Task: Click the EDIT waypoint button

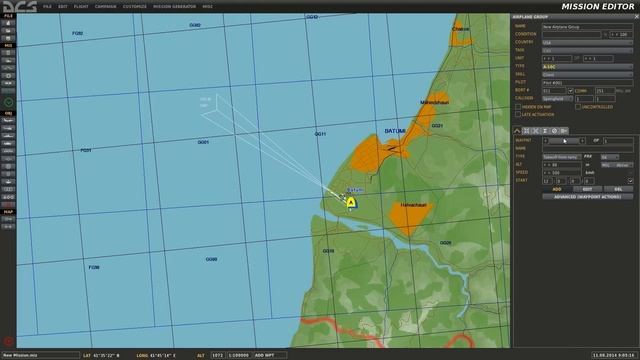Action: click(587, 189)
